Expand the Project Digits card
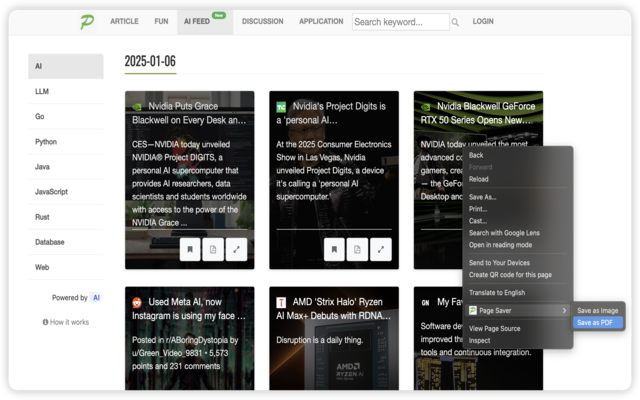 (381, 249)
